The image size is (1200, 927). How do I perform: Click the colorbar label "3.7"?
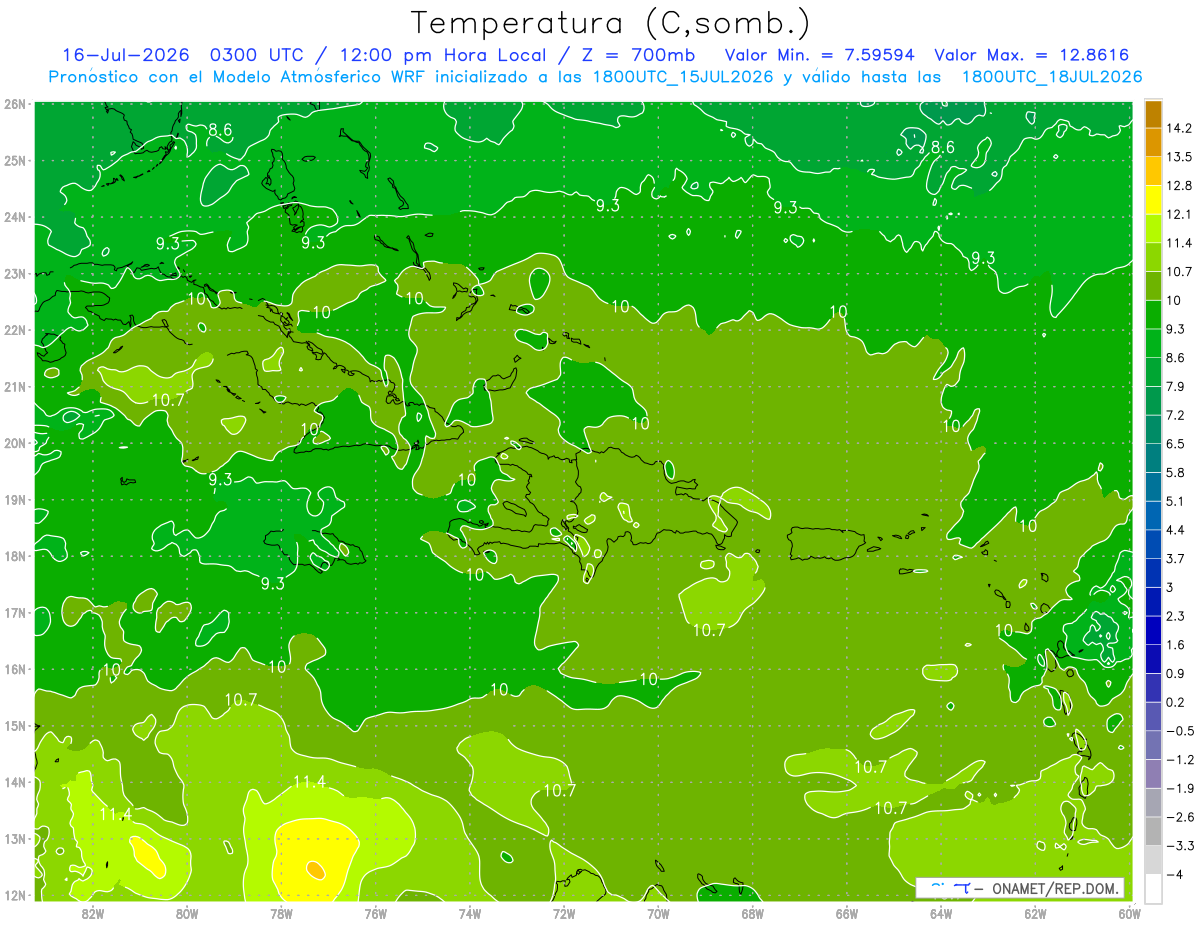click(x=1176, y=558)
